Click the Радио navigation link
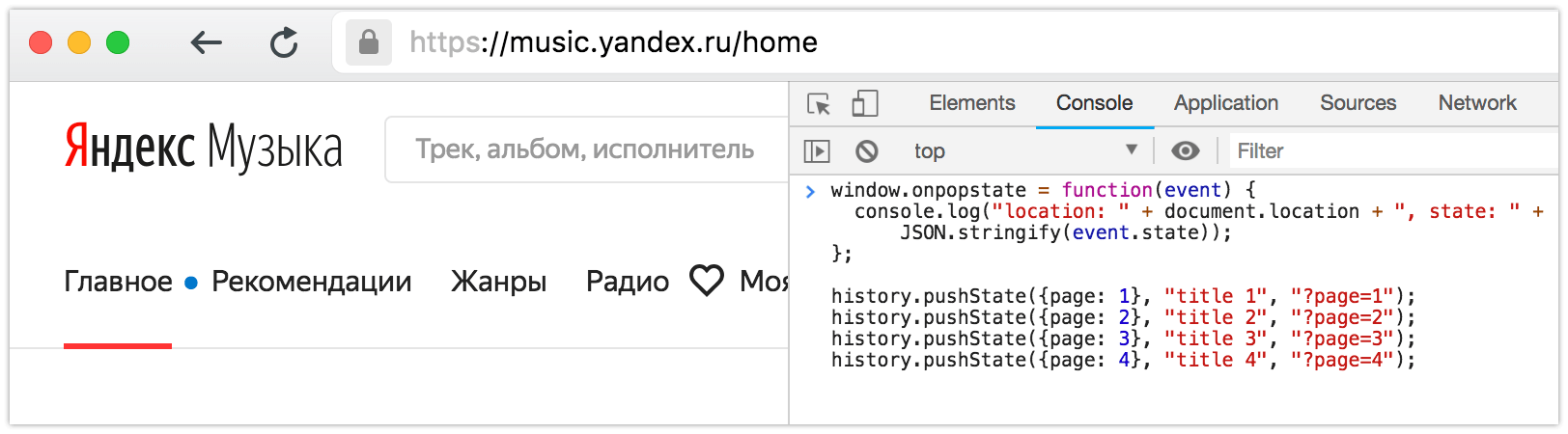The height and width of the screenshot is (434, 1568). tap(627, 282)
